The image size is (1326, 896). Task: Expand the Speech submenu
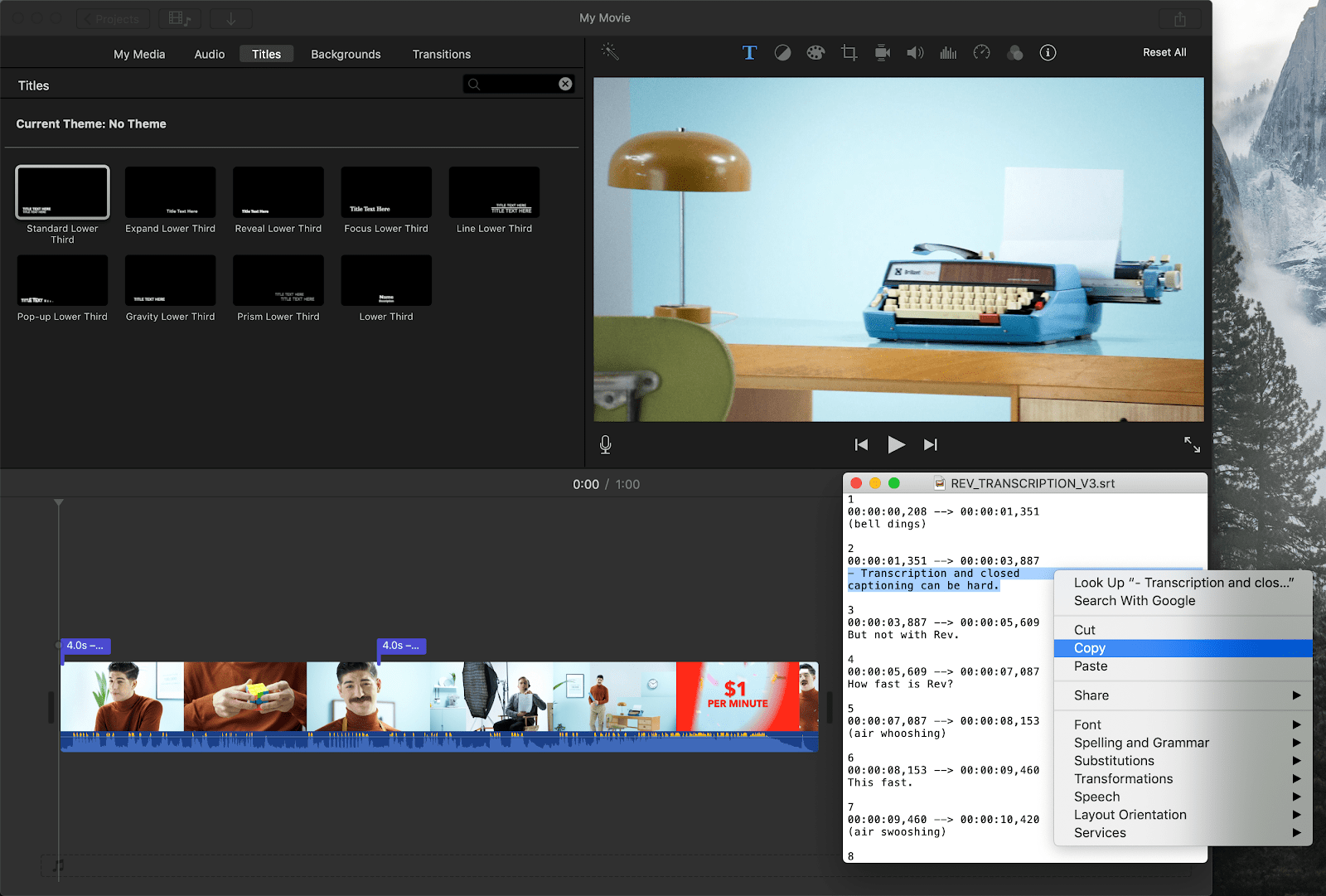click(1183, 797)
